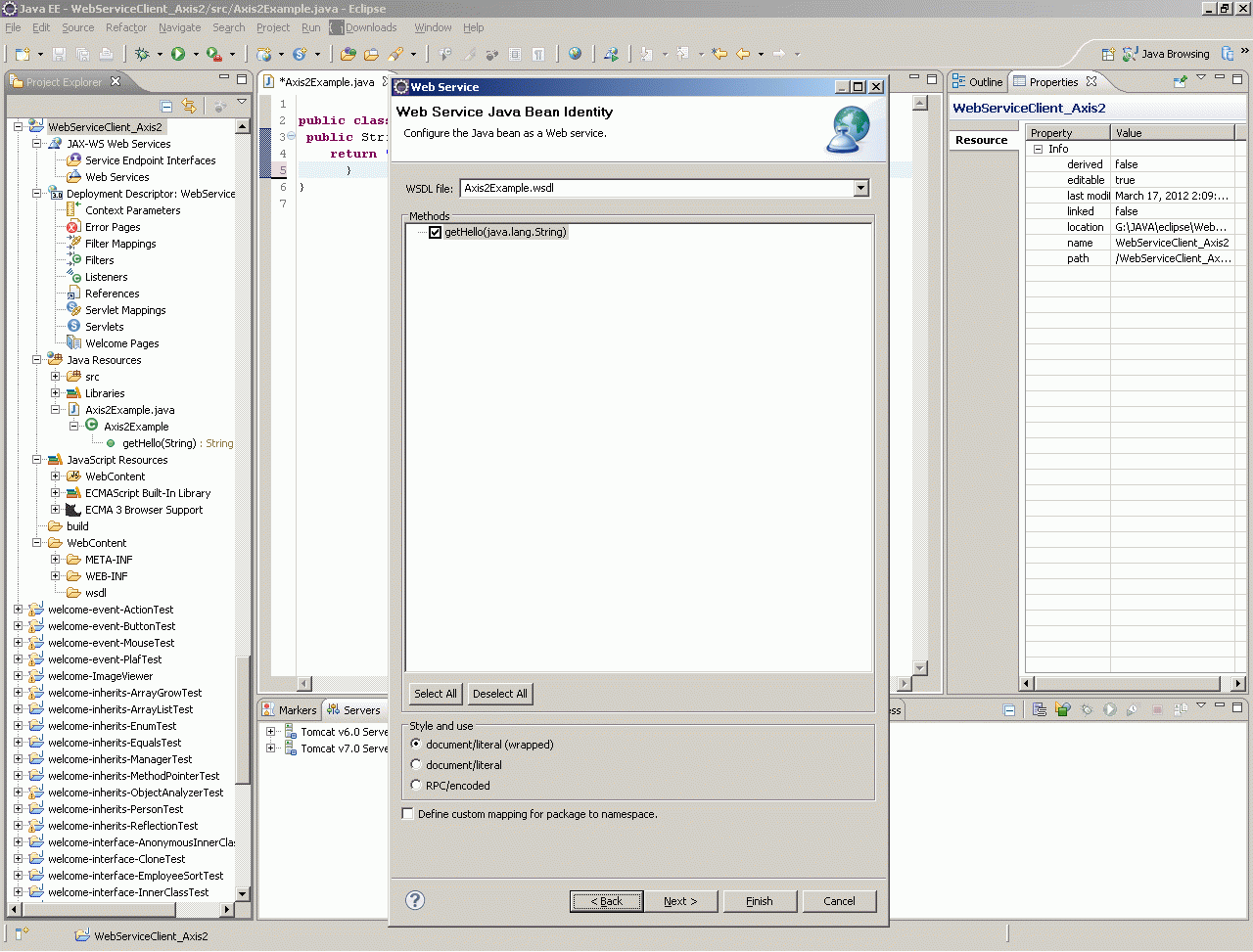Image resolution: width=1253 pixels, height=952 pixels.
Task: Click the Finish button
Action: click(760, 901)
